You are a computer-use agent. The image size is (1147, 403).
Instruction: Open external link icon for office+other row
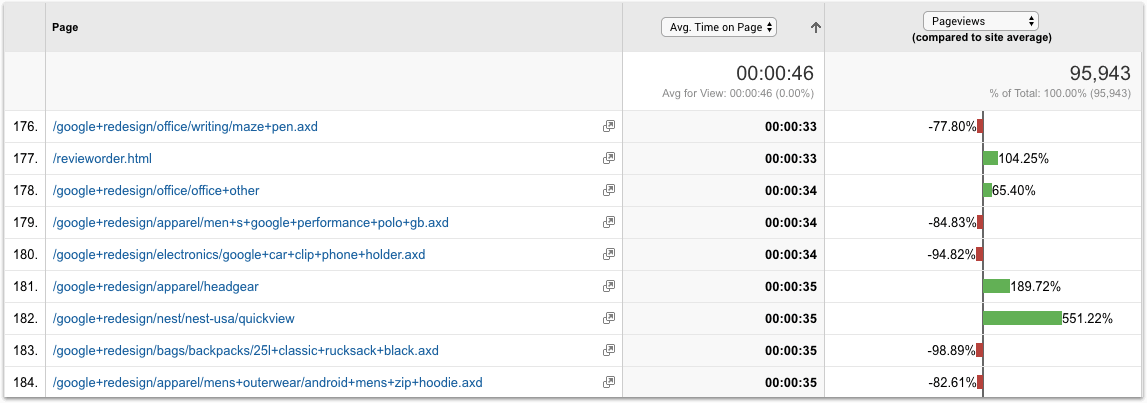tap(608, 191)
